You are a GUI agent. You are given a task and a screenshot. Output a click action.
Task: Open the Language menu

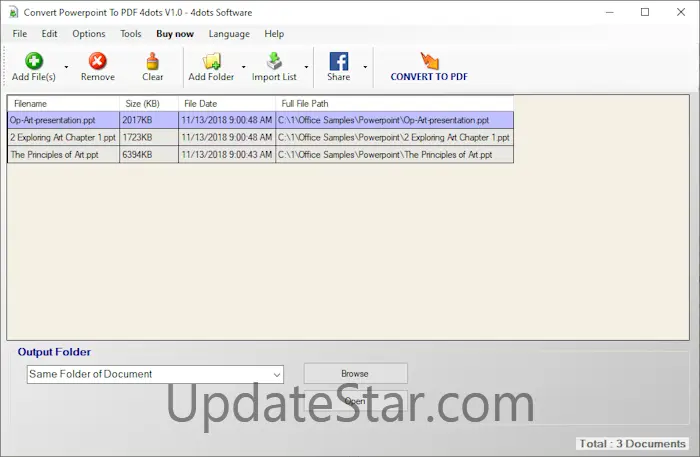click(229, 34)
